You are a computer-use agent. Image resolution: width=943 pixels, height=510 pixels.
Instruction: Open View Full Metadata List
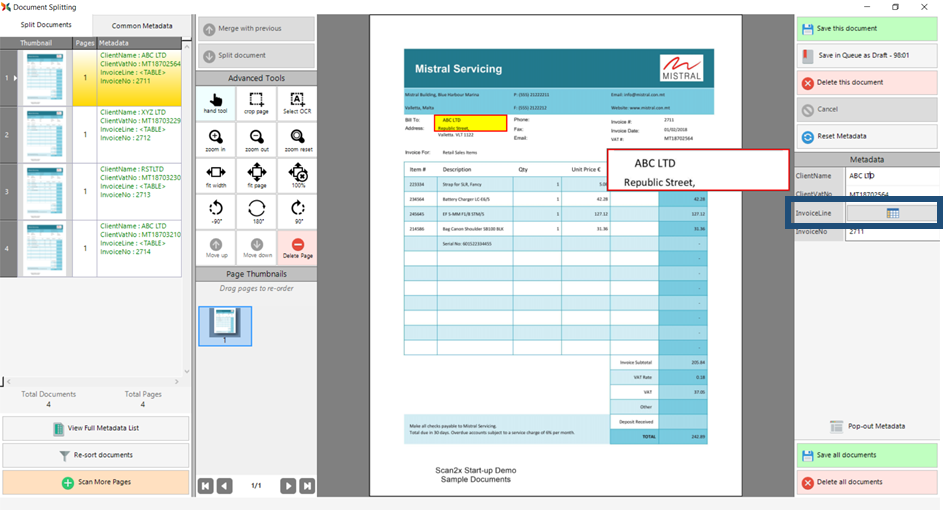[95, 429]
